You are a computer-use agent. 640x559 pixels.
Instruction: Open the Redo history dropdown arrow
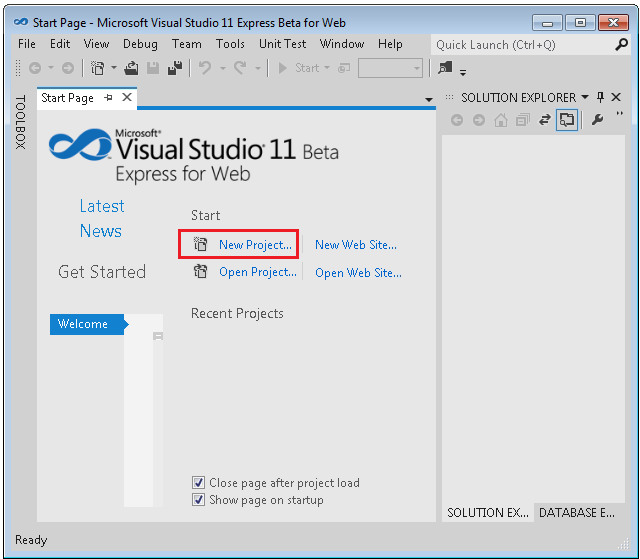click(258, 68)
